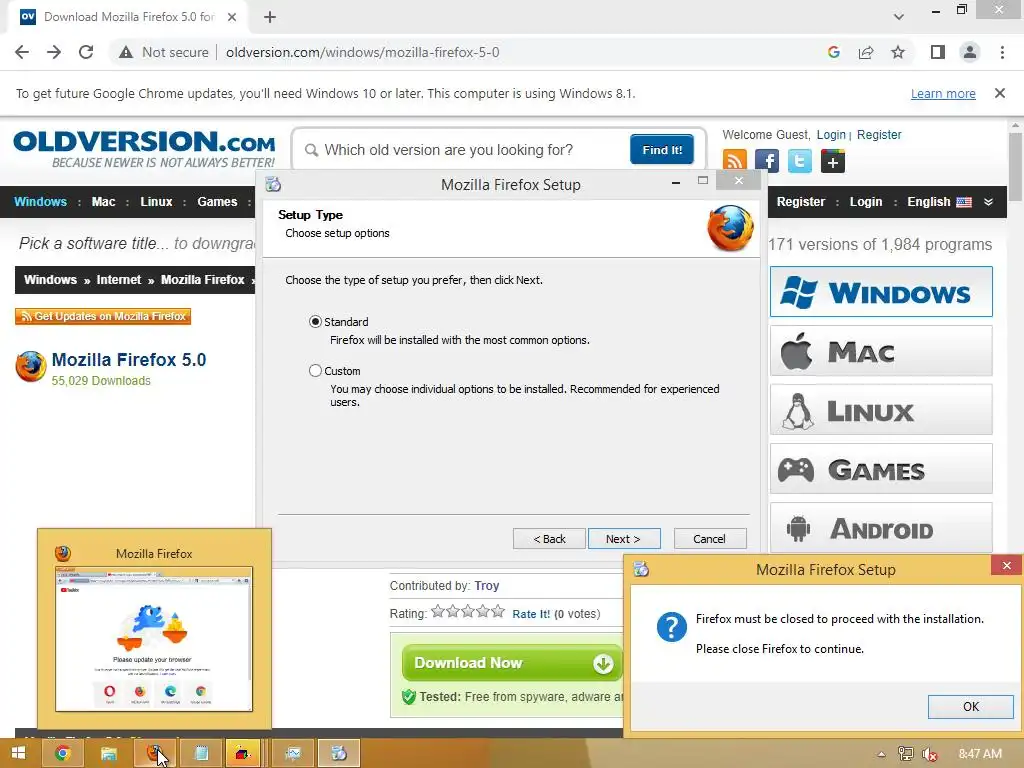Open the Linux tab in site navigation
This screenshot has height=768, width=1024.
point(156,202)
